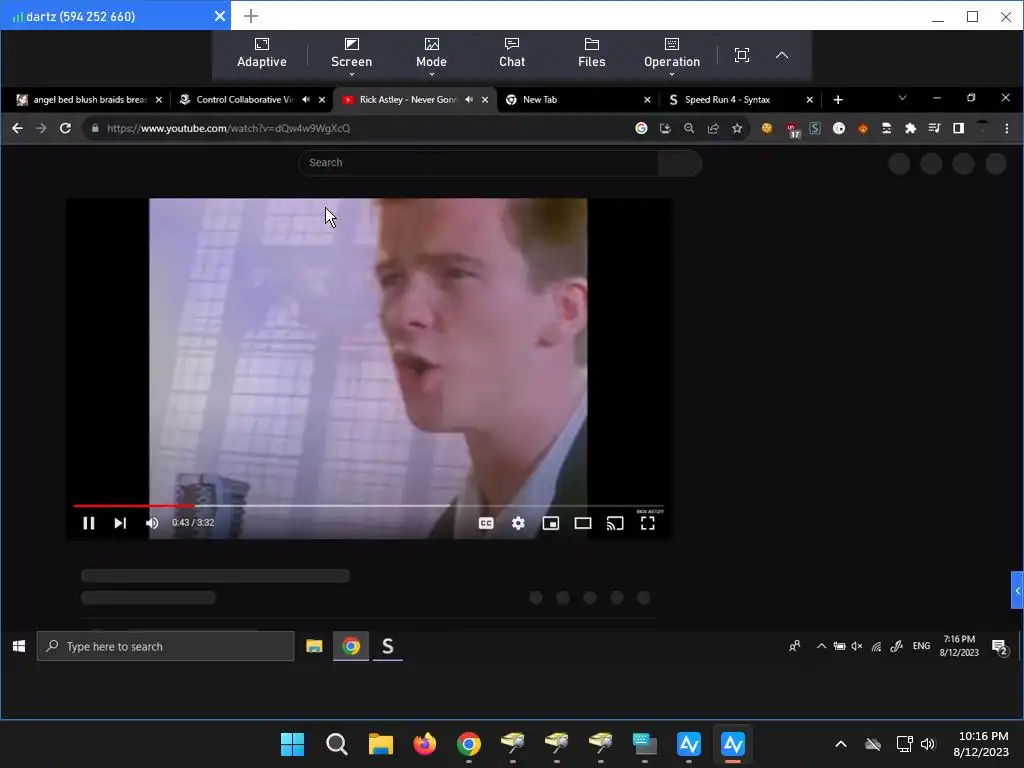The height and width of the screenshot is (768, 1024).
Task: Open Firefox from the local taskbar
Action: coord(424,744)
